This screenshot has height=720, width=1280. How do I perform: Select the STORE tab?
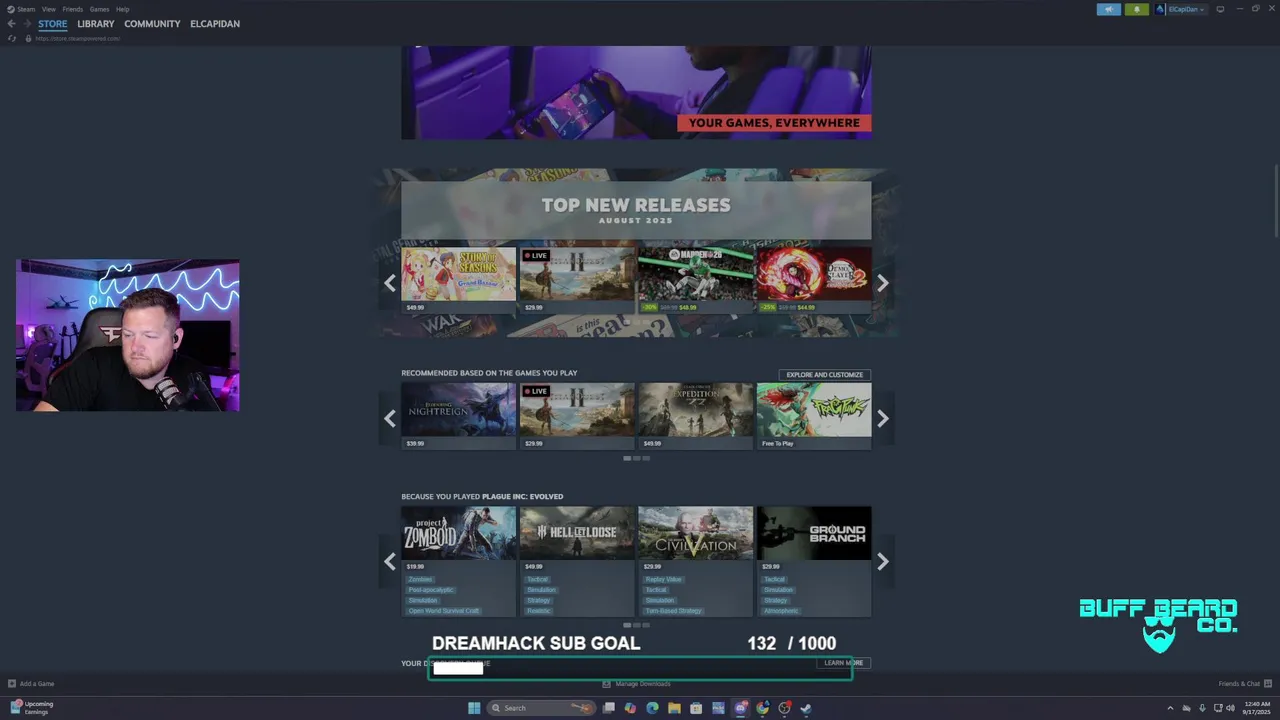click(53, 24)
